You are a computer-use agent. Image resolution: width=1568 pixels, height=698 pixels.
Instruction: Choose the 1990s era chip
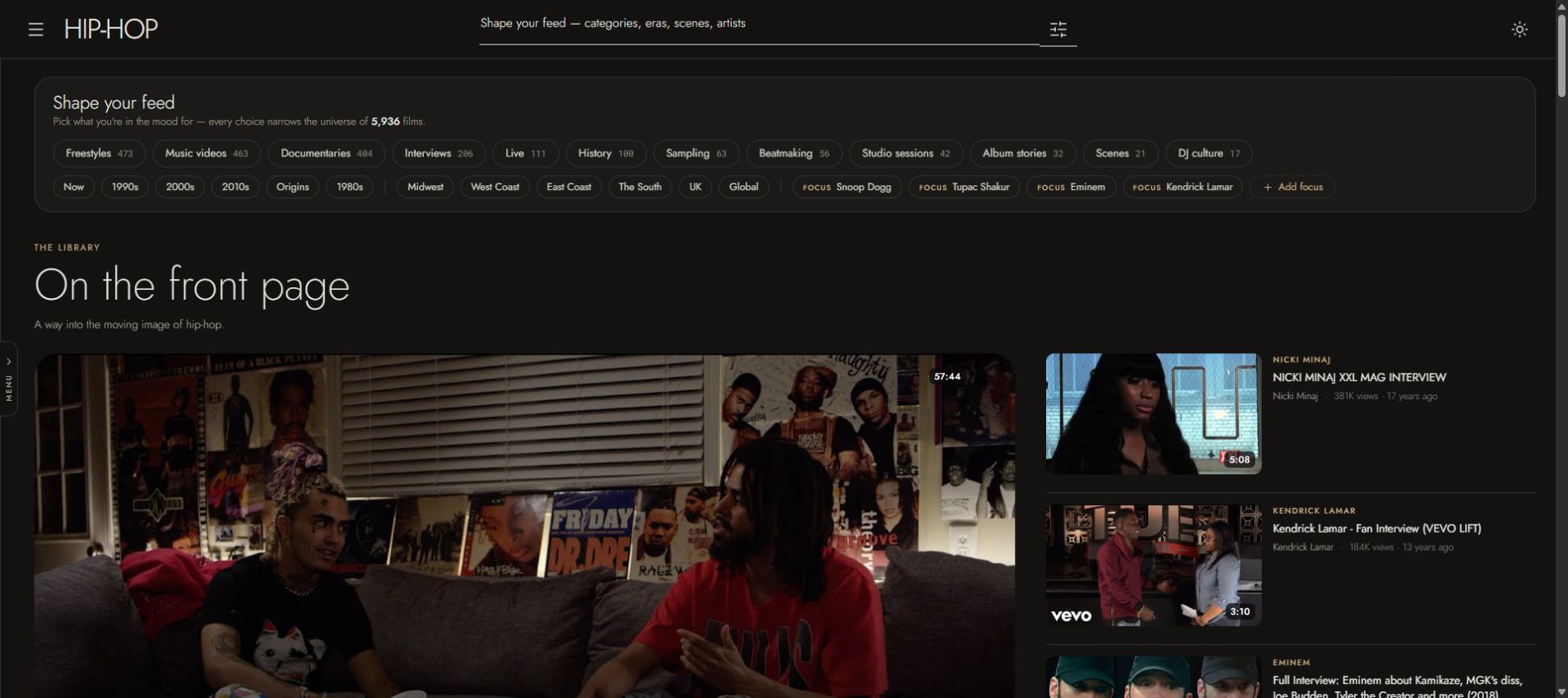tap(125, 188)
